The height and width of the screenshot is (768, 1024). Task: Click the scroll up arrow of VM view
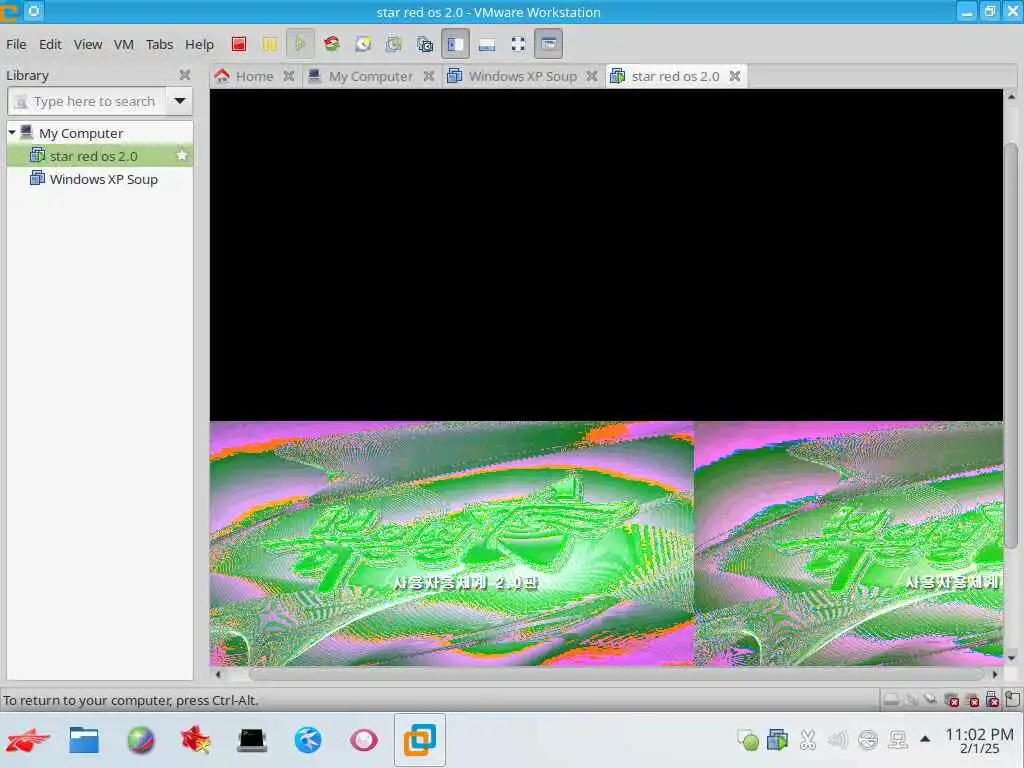[1011, 97]
